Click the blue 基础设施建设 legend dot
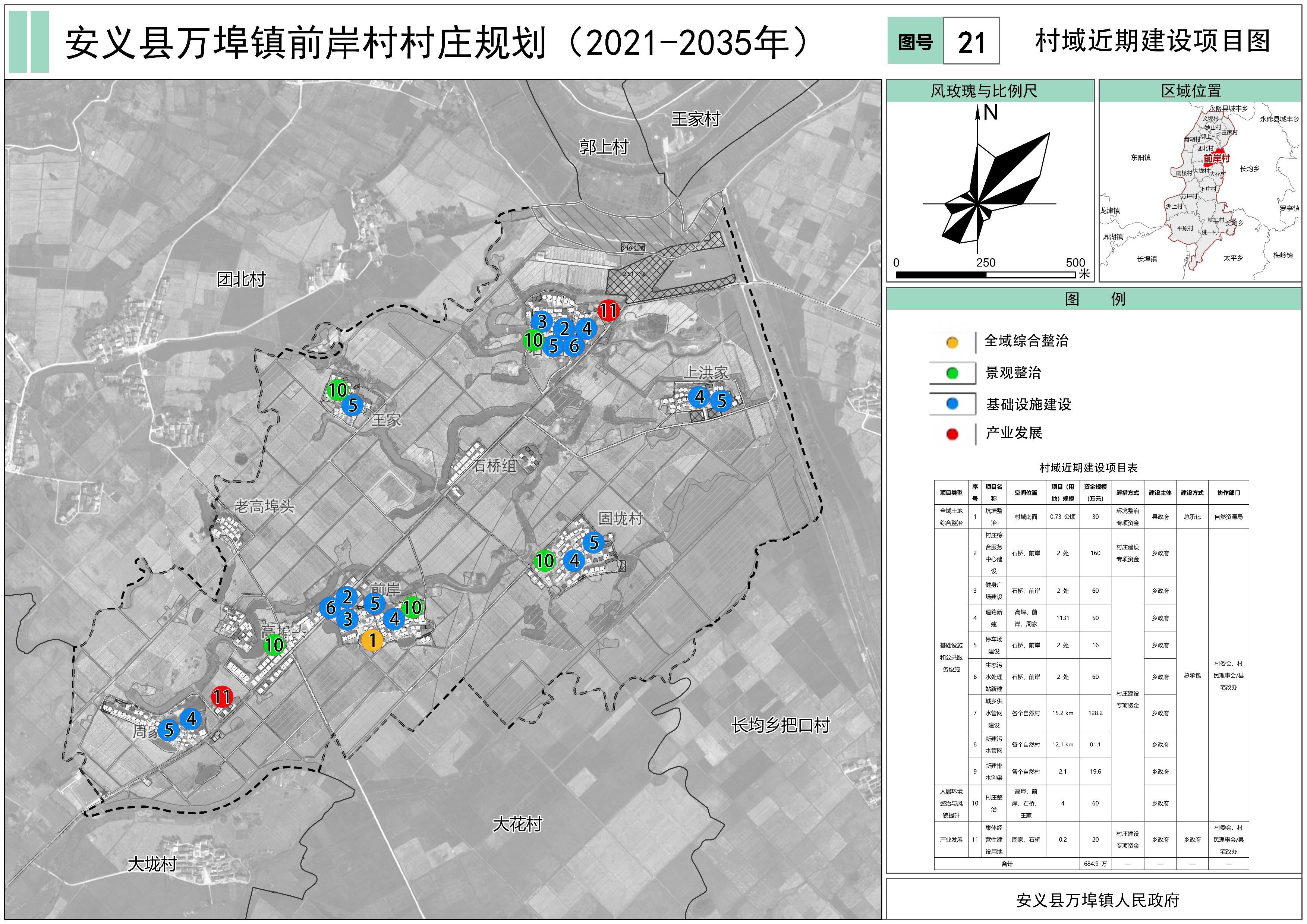The width and height of the screenshot is (1307, 924). [x=952, y=404]
